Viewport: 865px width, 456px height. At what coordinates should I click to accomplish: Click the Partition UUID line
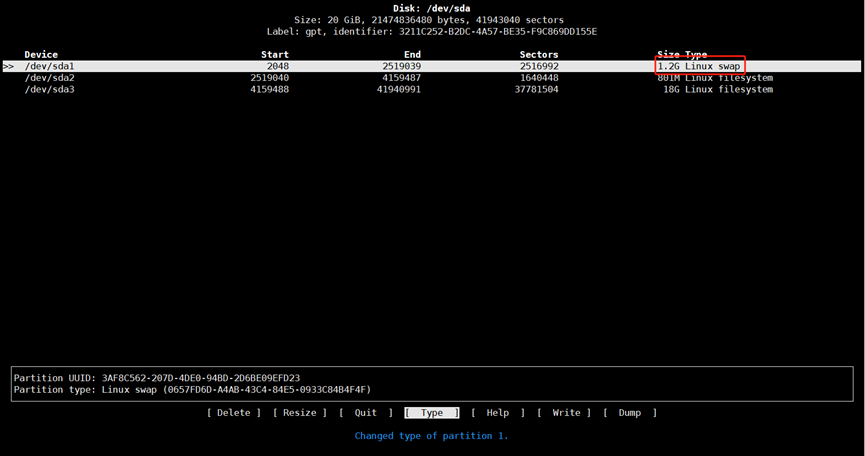point(157,378)
